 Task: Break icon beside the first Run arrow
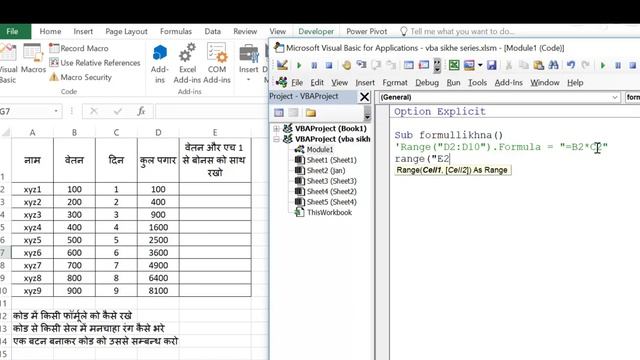point(314,65)
